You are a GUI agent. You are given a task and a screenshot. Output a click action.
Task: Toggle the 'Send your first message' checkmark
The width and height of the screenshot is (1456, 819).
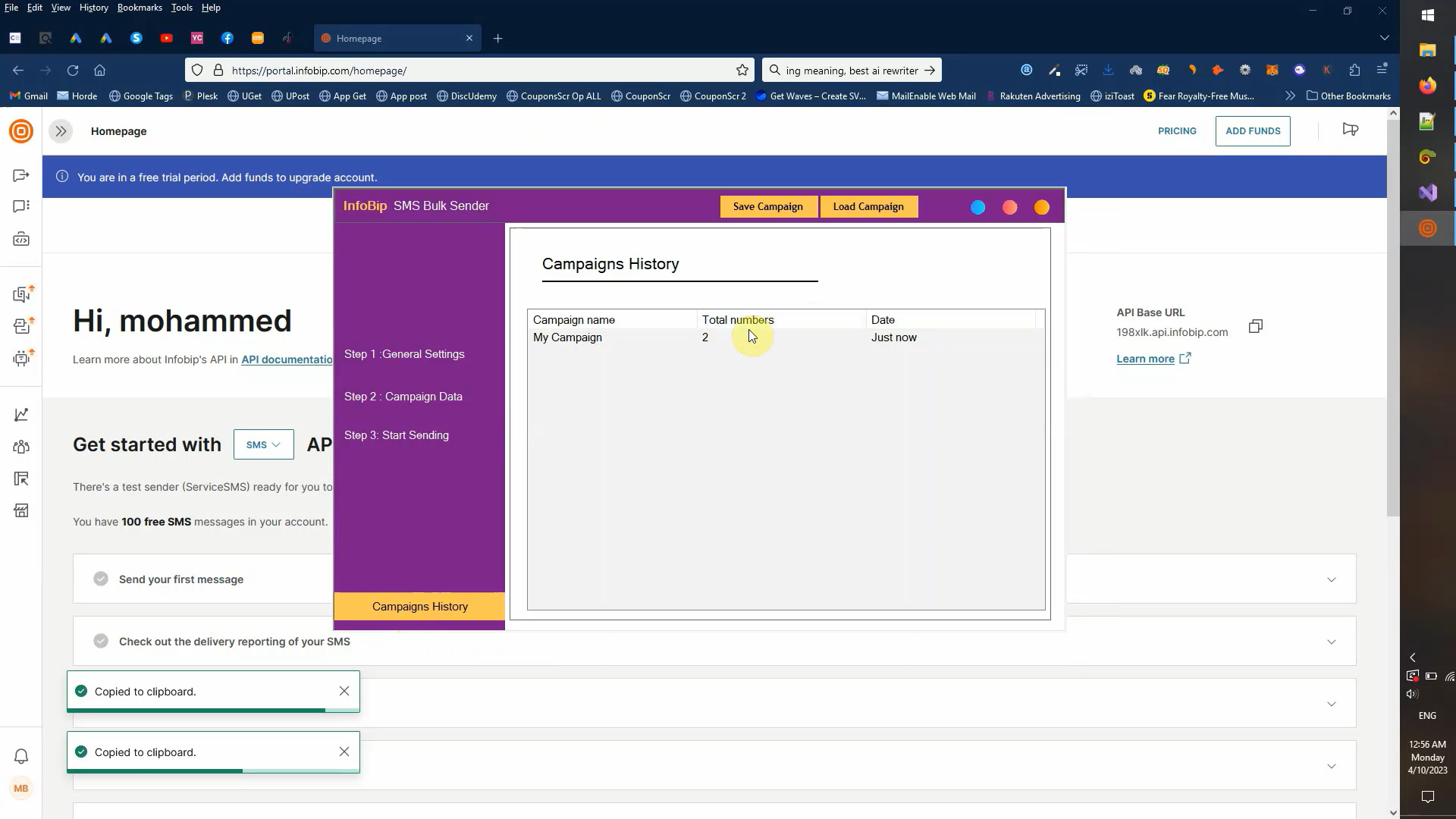coord(101,579)
